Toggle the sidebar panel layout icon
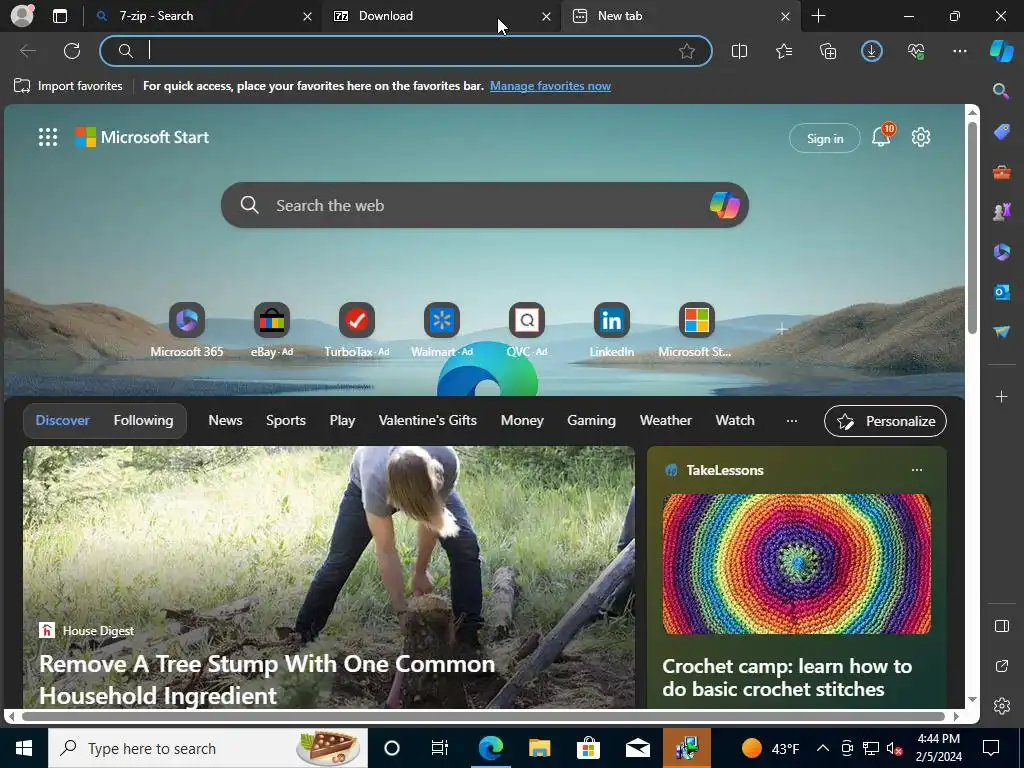1024x768 pixels. 1001,626
